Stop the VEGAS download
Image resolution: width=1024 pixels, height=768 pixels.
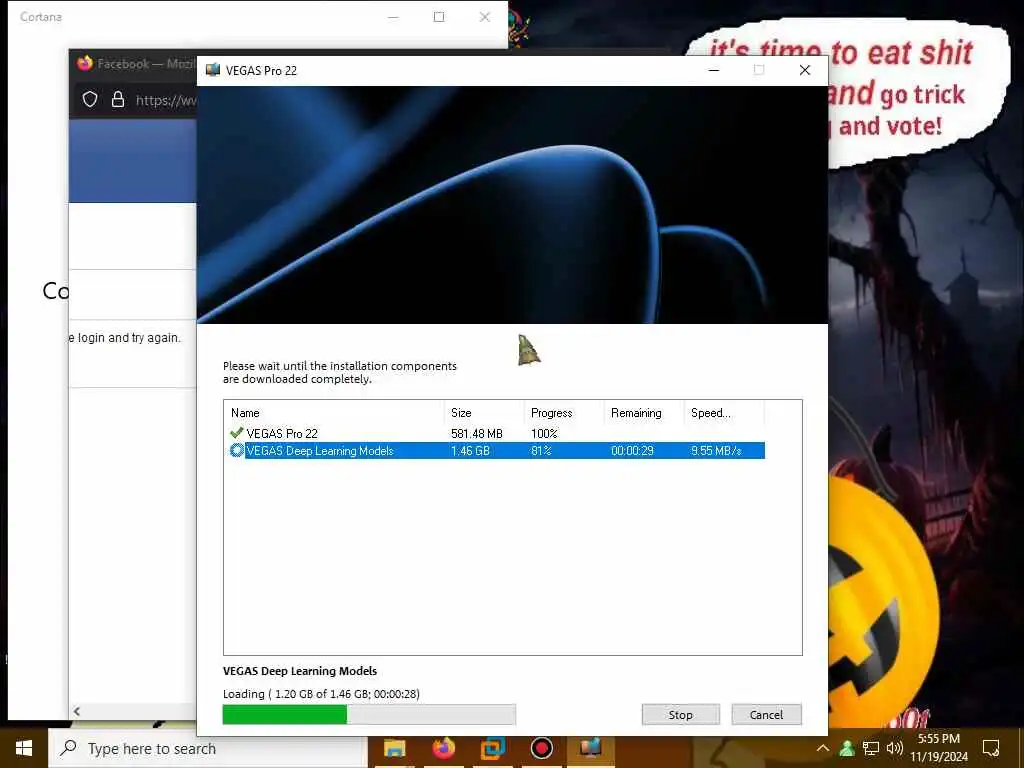click(680, 714)
